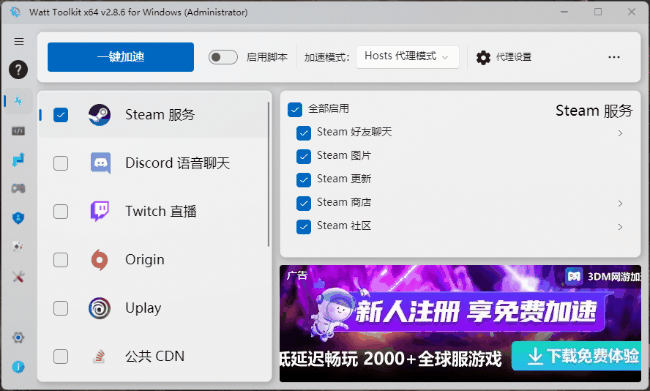
Task: Open the hamburger navigation menu
Action: tap(19, 41)
